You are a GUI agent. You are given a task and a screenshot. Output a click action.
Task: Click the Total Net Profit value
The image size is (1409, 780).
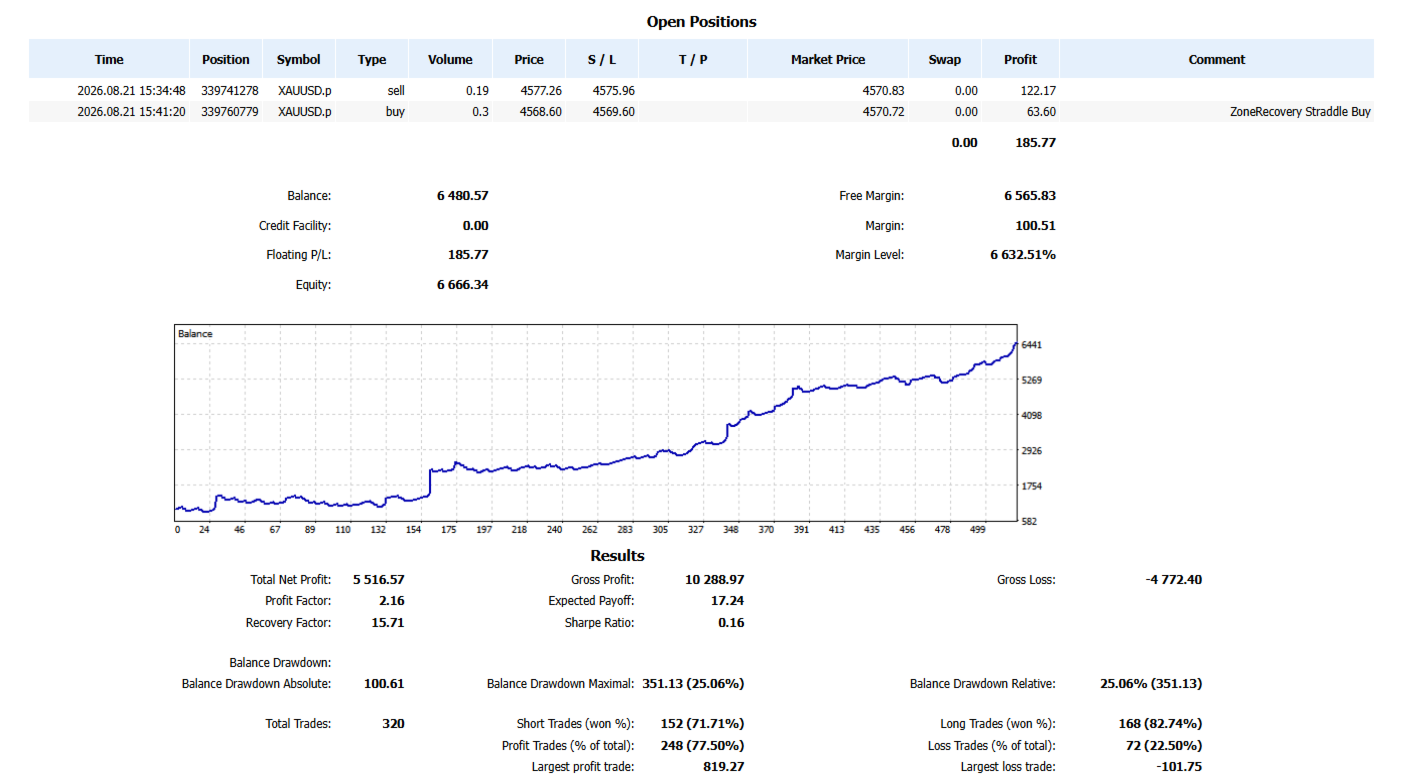[x=379, y=579]
